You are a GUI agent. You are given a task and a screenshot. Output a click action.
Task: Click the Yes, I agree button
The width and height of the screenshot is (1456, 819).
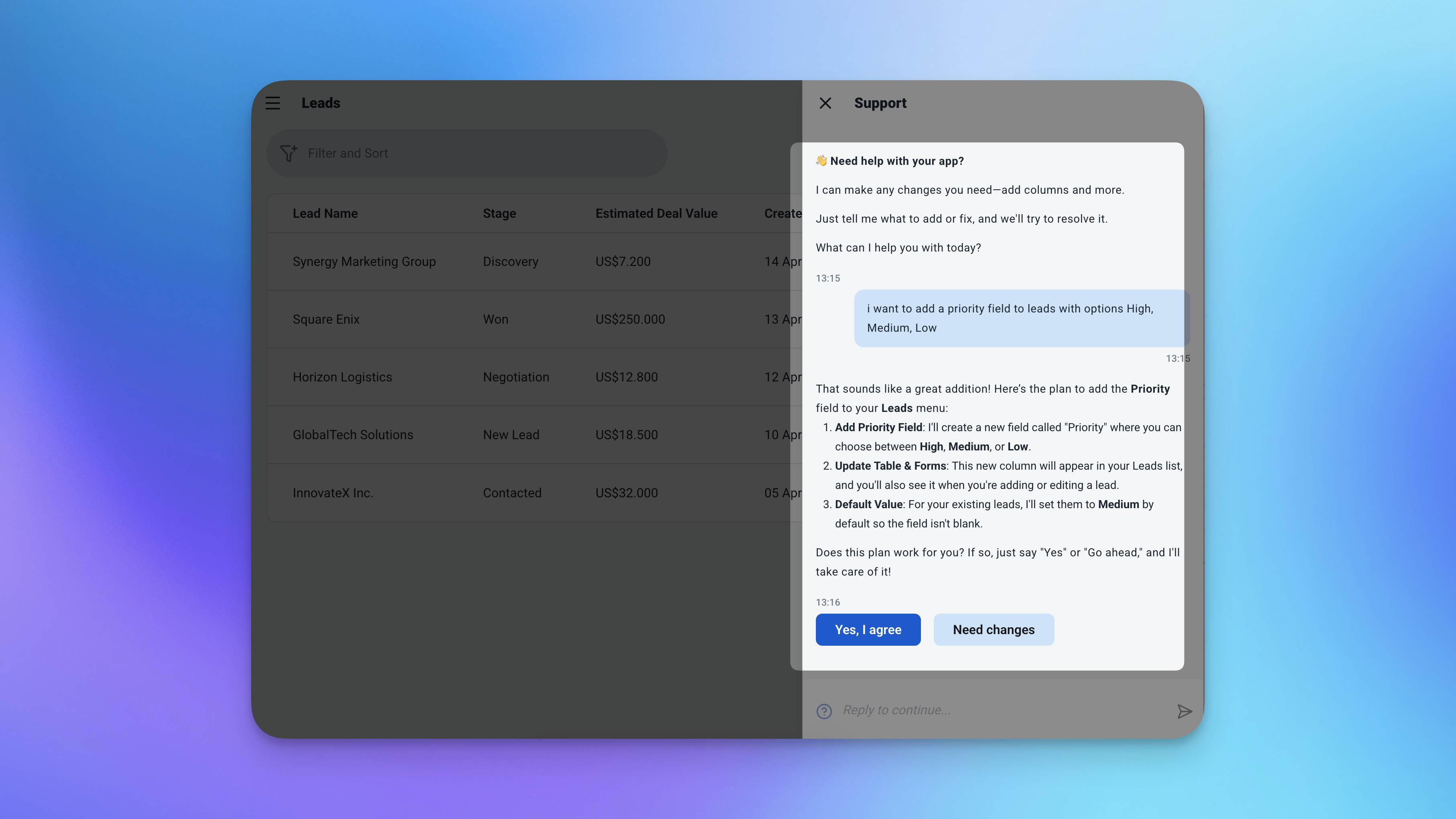[868, 630]
